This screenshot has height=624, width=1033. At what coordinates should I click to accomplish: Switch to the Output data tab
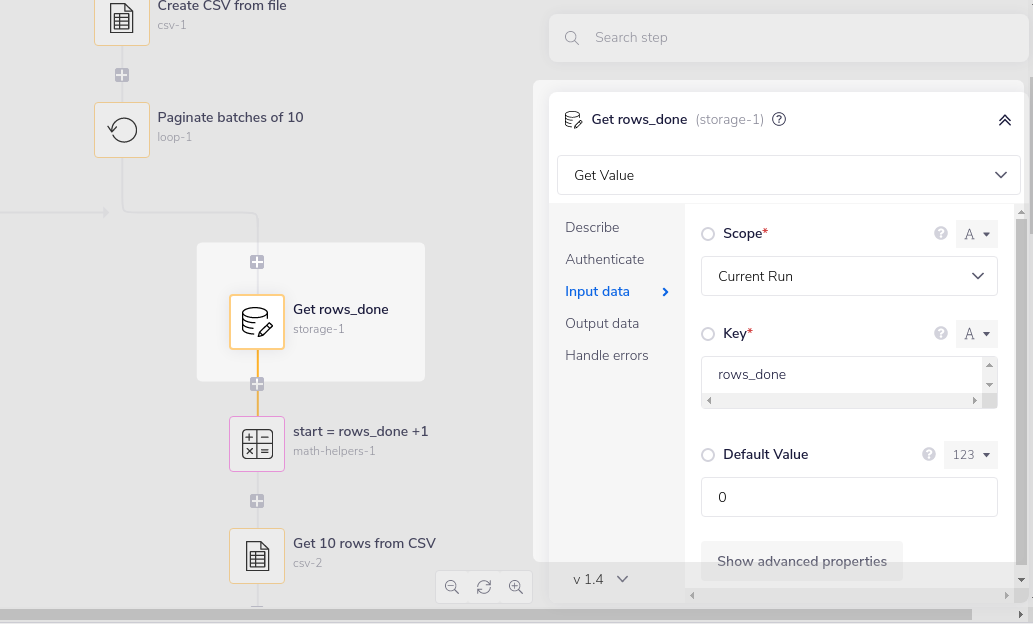(x=601, y=323)
